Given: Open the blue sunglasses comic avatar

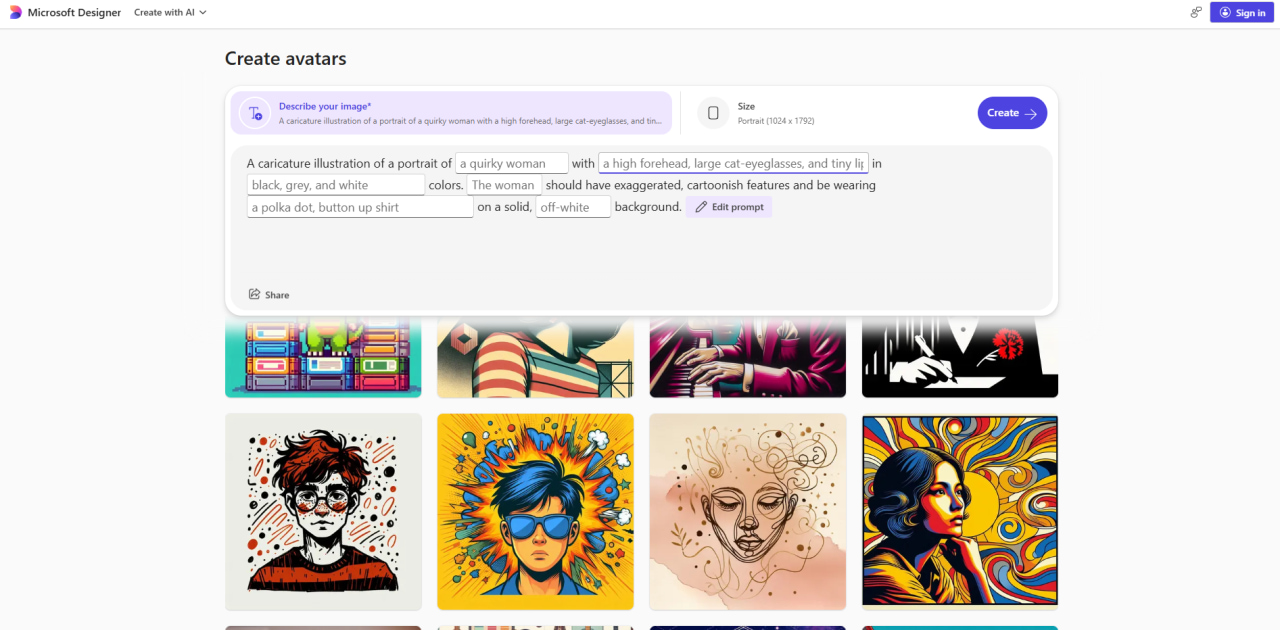Looking at the screenshot, I should (535, 511).
